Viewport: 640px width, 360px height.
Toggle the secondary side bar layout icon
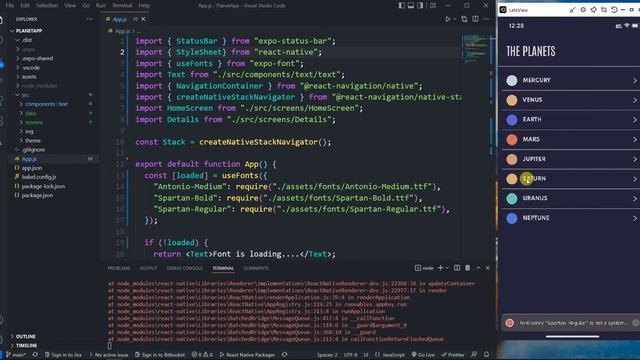[420, 6]
